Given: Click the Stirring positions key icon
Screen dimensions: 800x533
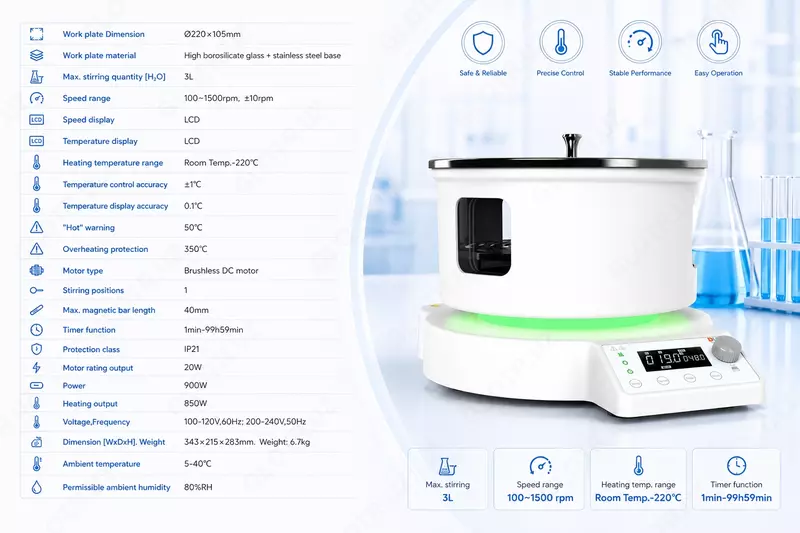Looking at the screenshot, I should pyautogui.click(x=36, y=290).
